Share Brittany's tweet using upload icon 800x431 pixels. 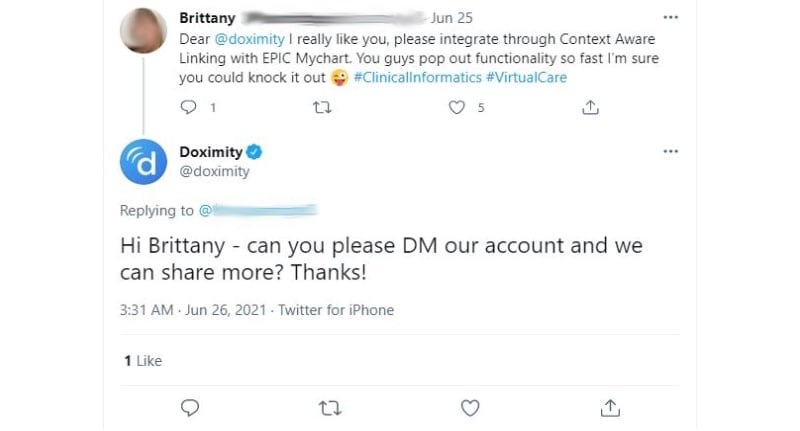click(590, 107)
